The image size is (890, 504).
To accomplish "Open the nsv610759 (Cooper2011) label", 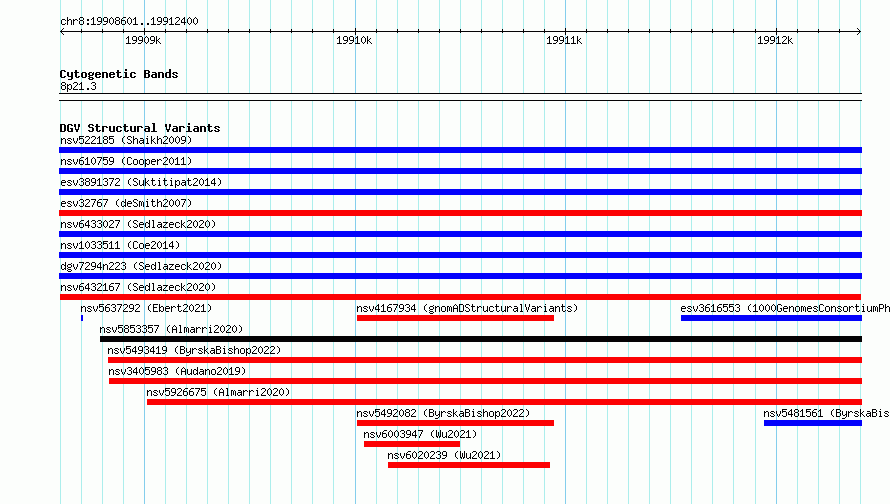I will pyautogui.click(x=126, y=161).
